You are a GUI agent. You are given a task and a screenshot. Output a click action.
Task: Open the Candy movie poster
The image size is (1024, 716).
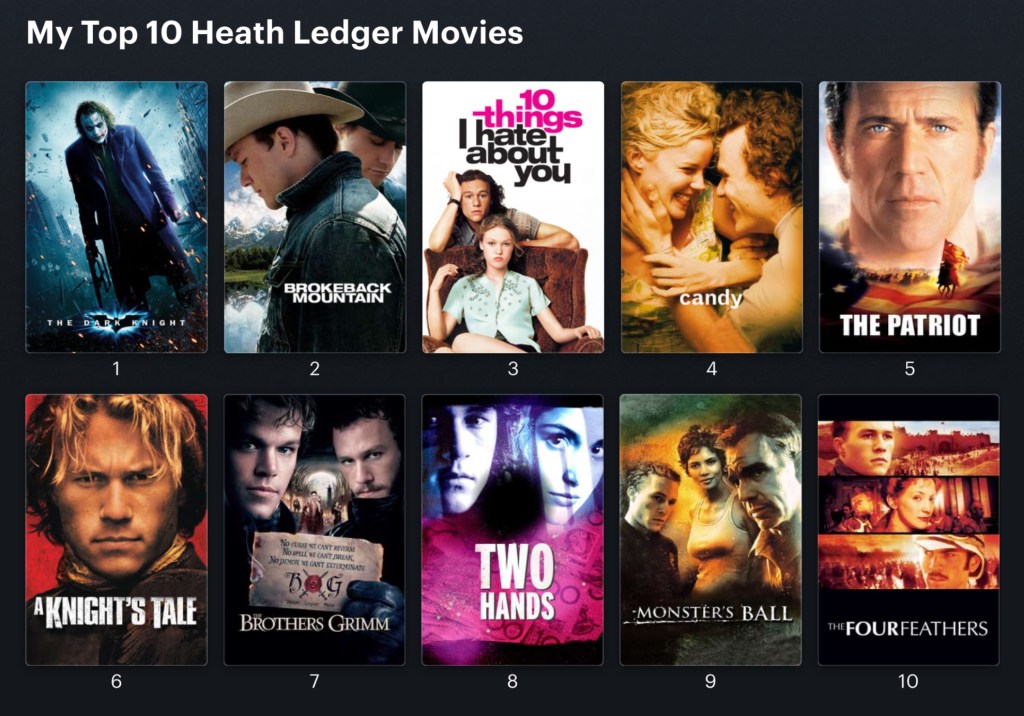click(712, 217)
